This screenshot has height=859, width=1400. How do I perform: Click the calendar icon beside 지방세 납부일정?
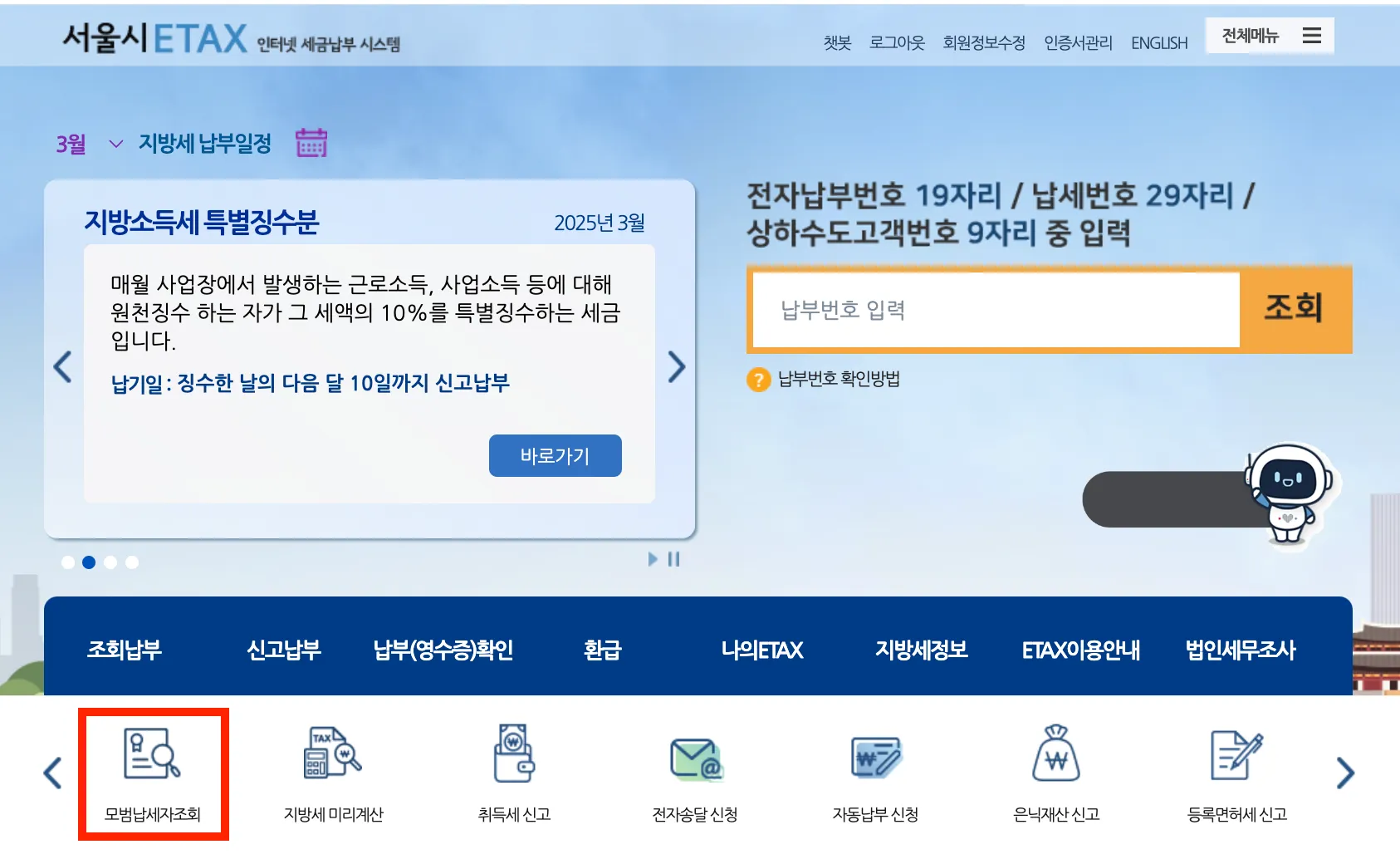coord(311,144)
